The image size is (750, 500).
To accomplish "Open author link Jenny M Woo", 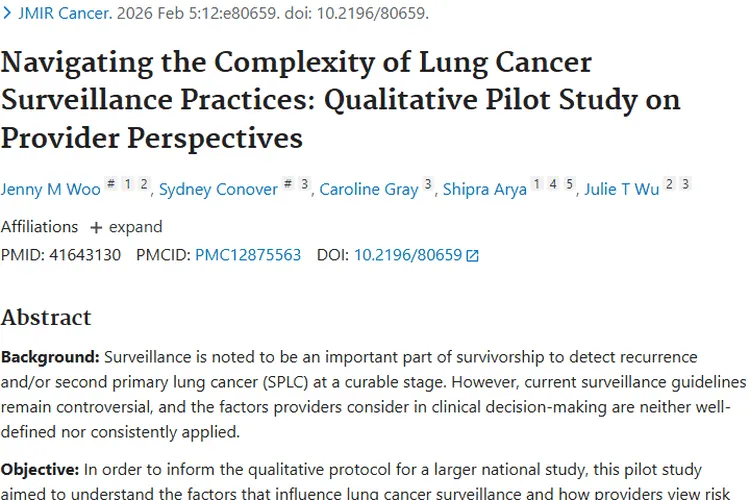I will coord(48,189).
